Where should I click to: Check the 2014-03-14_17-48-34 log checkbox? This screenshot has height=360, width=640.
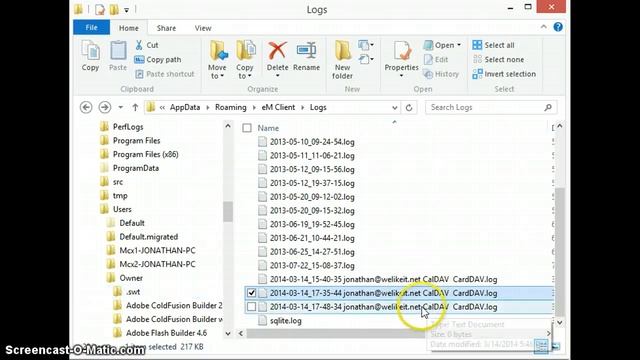[251, 307]
